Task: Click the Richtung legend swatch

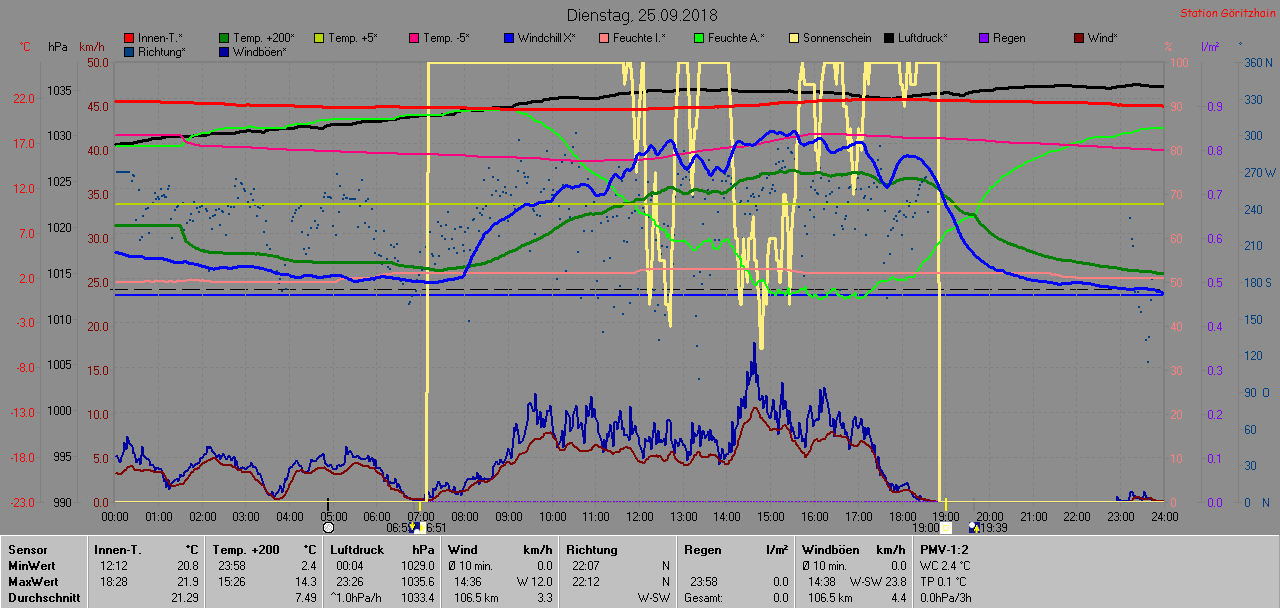Action: (x=130, y=51)
